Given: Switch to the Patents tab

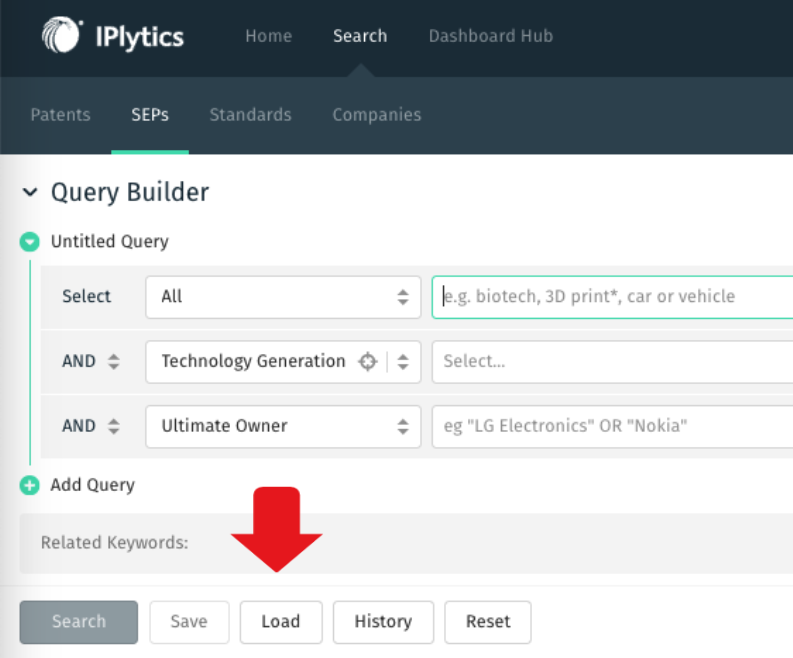Looking at the screenshot, I should pyautogui.click(x=60, y=115).
